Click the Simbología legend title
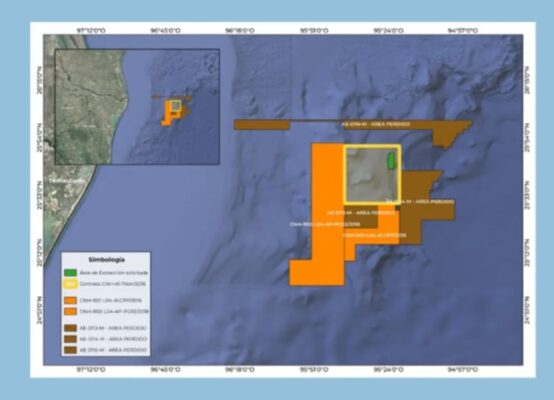The width and height of the screenshot is (554, 400). (x=106, y=260)
